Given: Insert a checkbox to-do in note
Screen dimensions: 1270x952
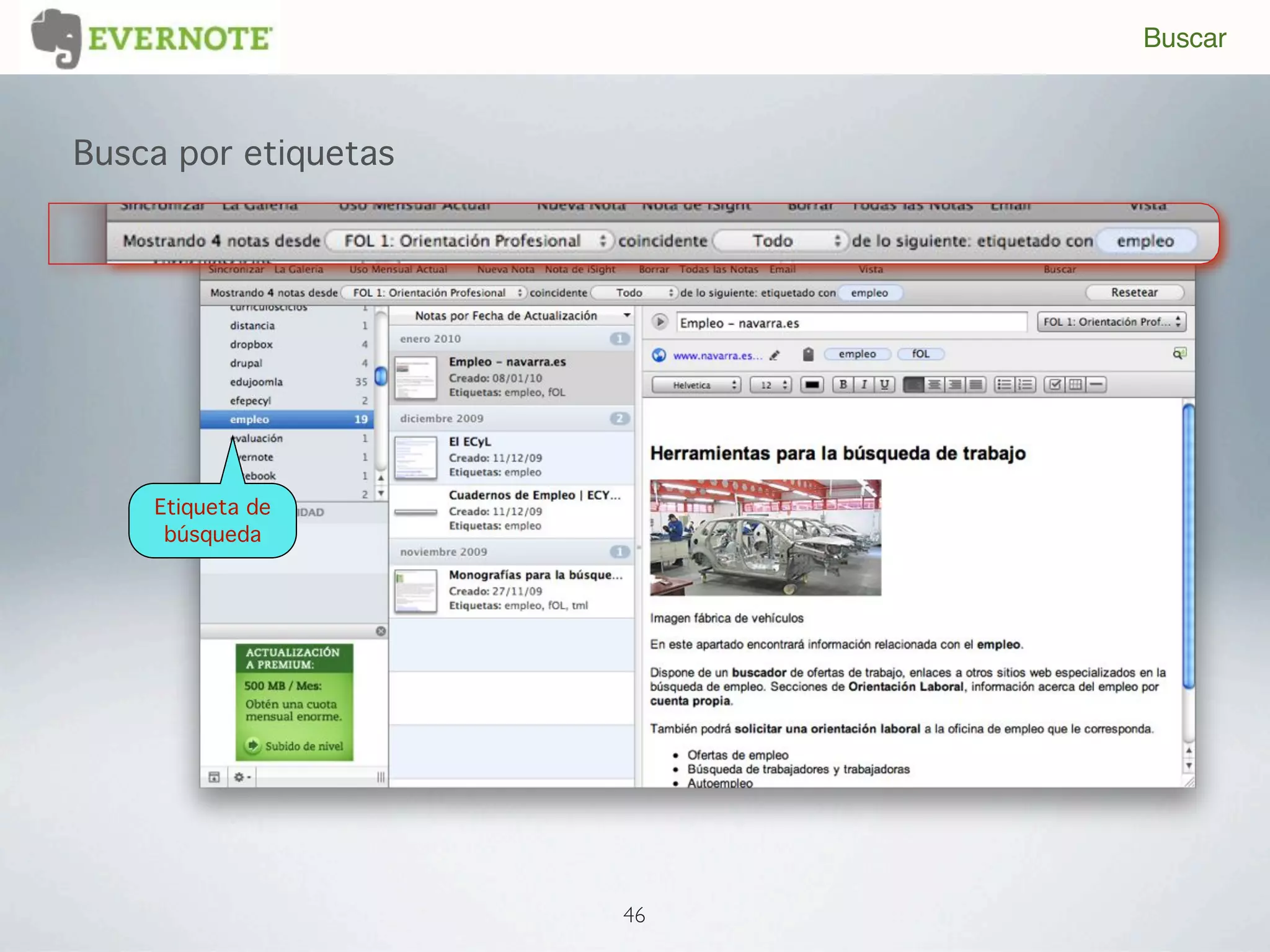Looking at the screenshot, I should click(x=1055, y=384).
